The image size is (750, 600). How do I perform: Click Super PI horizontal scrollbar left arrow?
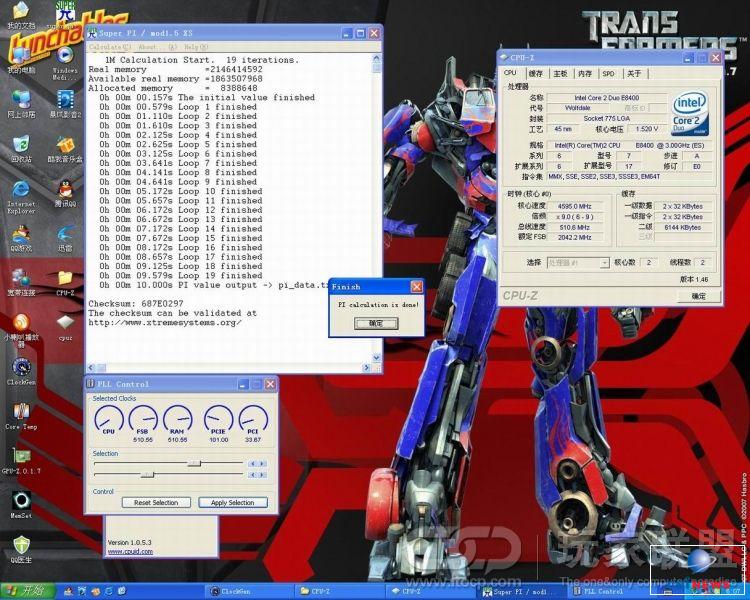(x=92, y=368)
